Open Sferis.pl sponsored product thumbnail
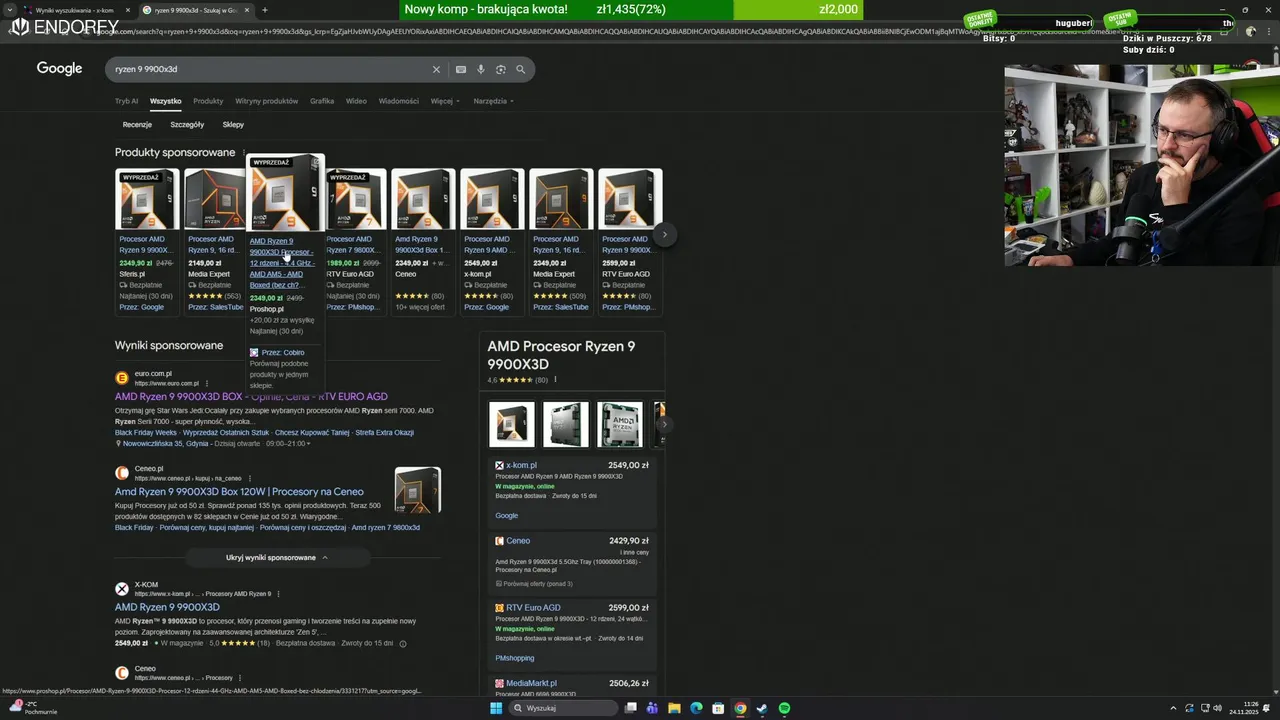Image resolution: width=1280 pixels, height=720 pixels. coord(146,199)
